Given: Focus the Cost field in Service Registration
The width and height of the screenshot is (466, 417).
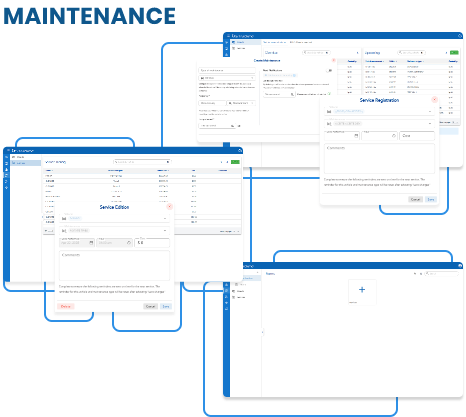Looking at the screenshot, I should click(417, 136).
